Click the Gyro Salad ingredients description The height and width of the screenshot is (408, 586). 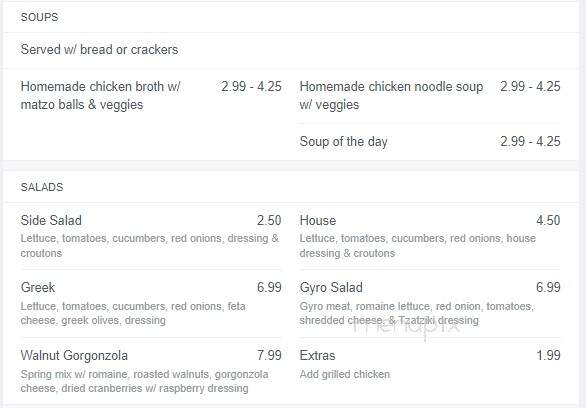(417, 313)
